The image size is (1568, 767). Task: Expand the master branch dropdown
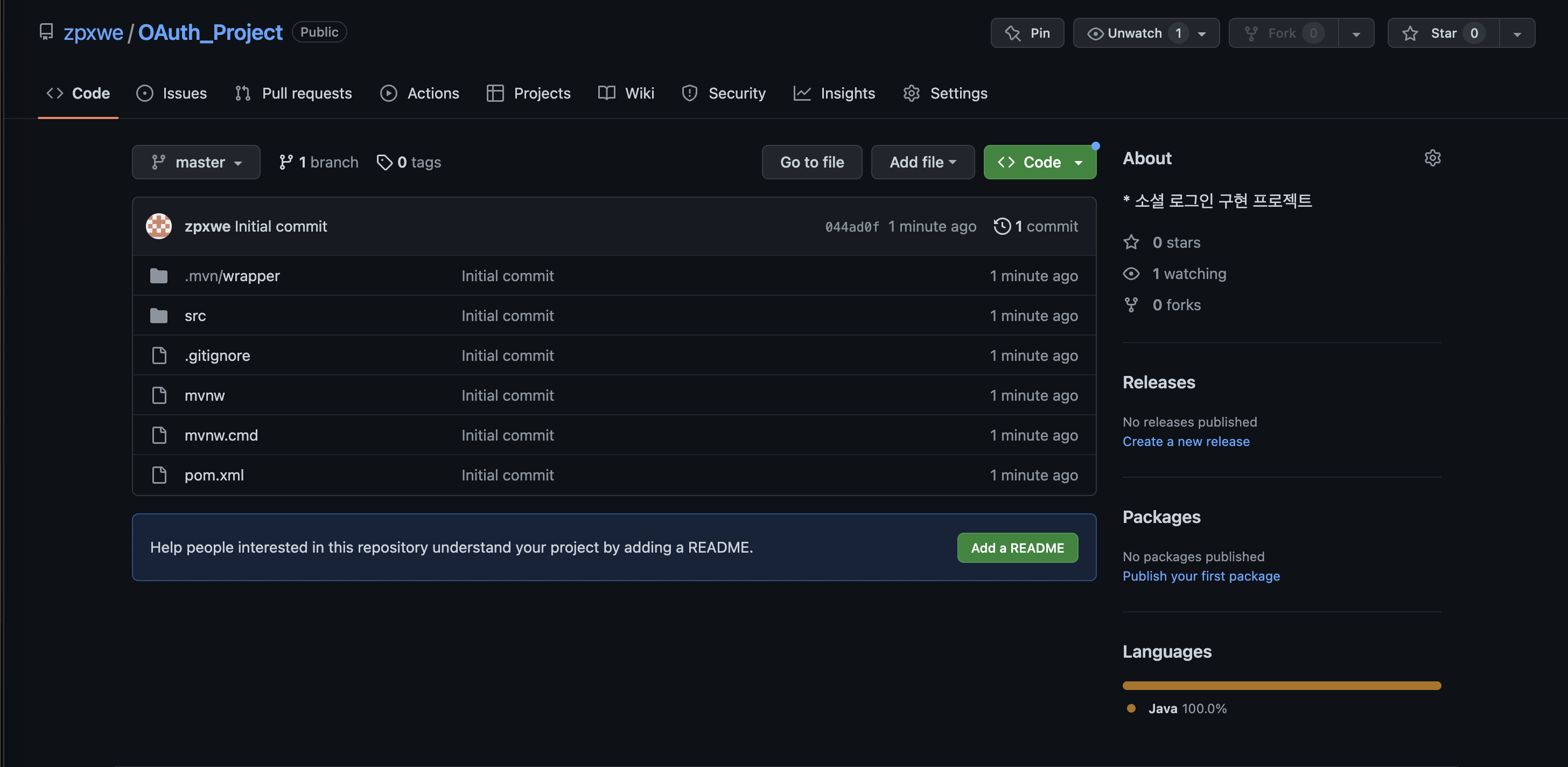coord(196,163)
